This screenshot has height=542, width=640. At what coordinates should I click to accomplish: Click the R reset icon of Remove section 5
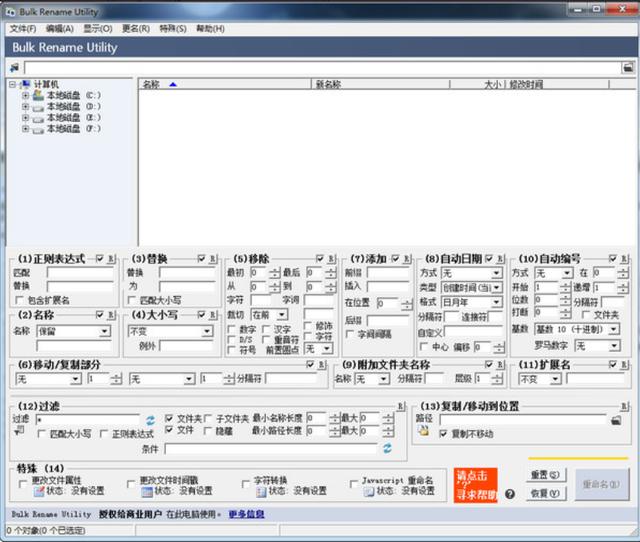click(x=332, y=259)
